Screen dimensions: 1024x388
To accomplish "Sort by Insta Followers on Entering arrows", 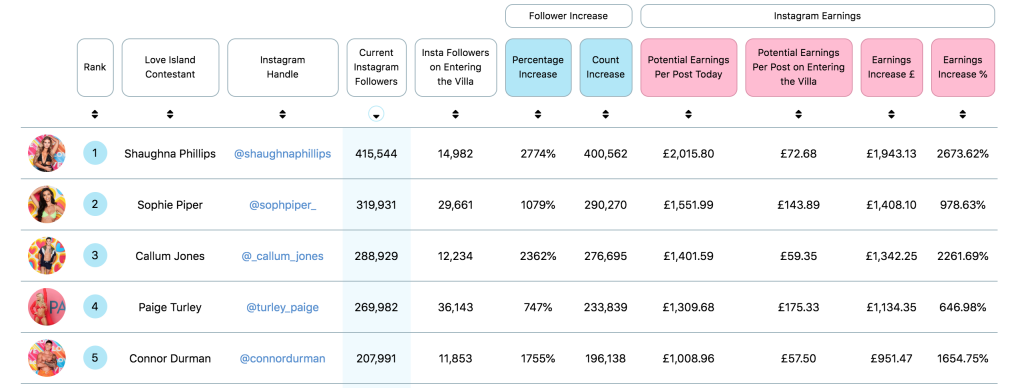I will click(x=455, y=114).
